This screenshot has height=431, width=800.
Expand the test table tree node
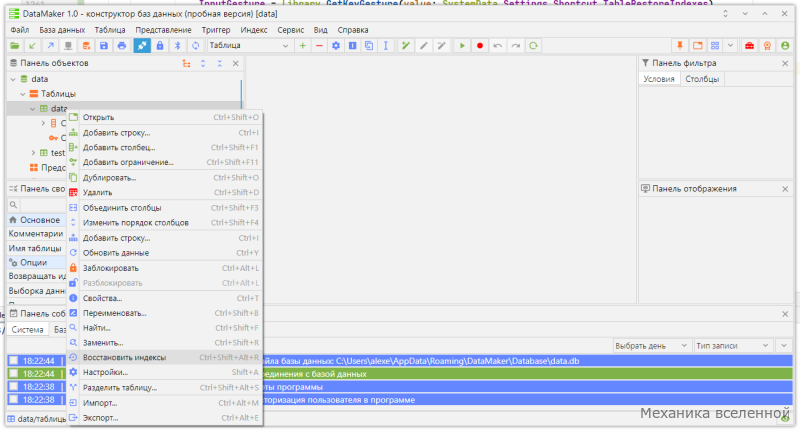point(33,153)
